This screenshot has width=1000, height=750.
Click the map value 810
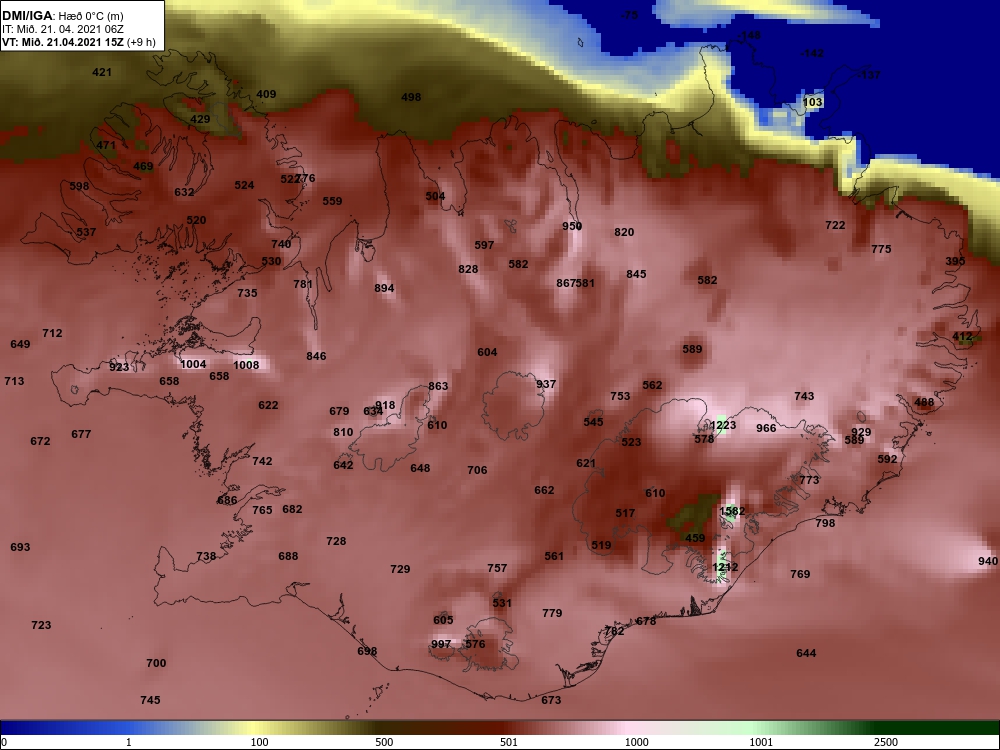[343, 432]
